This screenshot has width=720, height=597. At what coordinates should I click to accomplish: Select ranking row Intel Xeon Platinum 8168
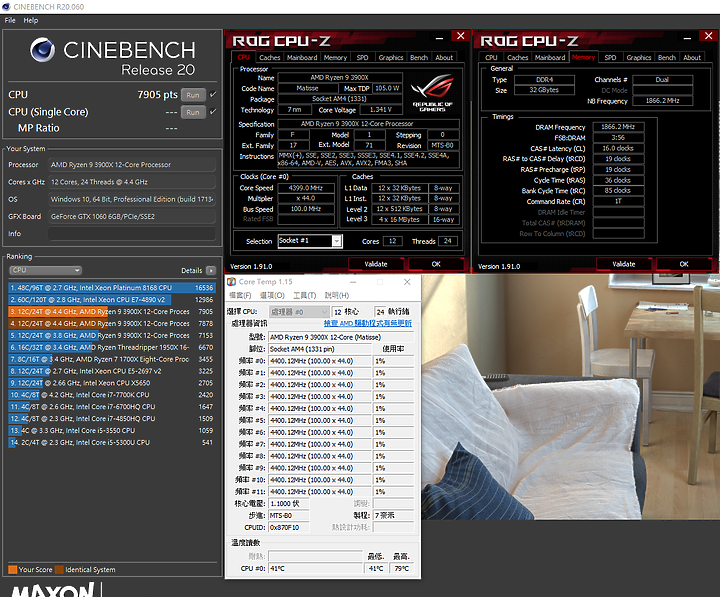point(112,288)
